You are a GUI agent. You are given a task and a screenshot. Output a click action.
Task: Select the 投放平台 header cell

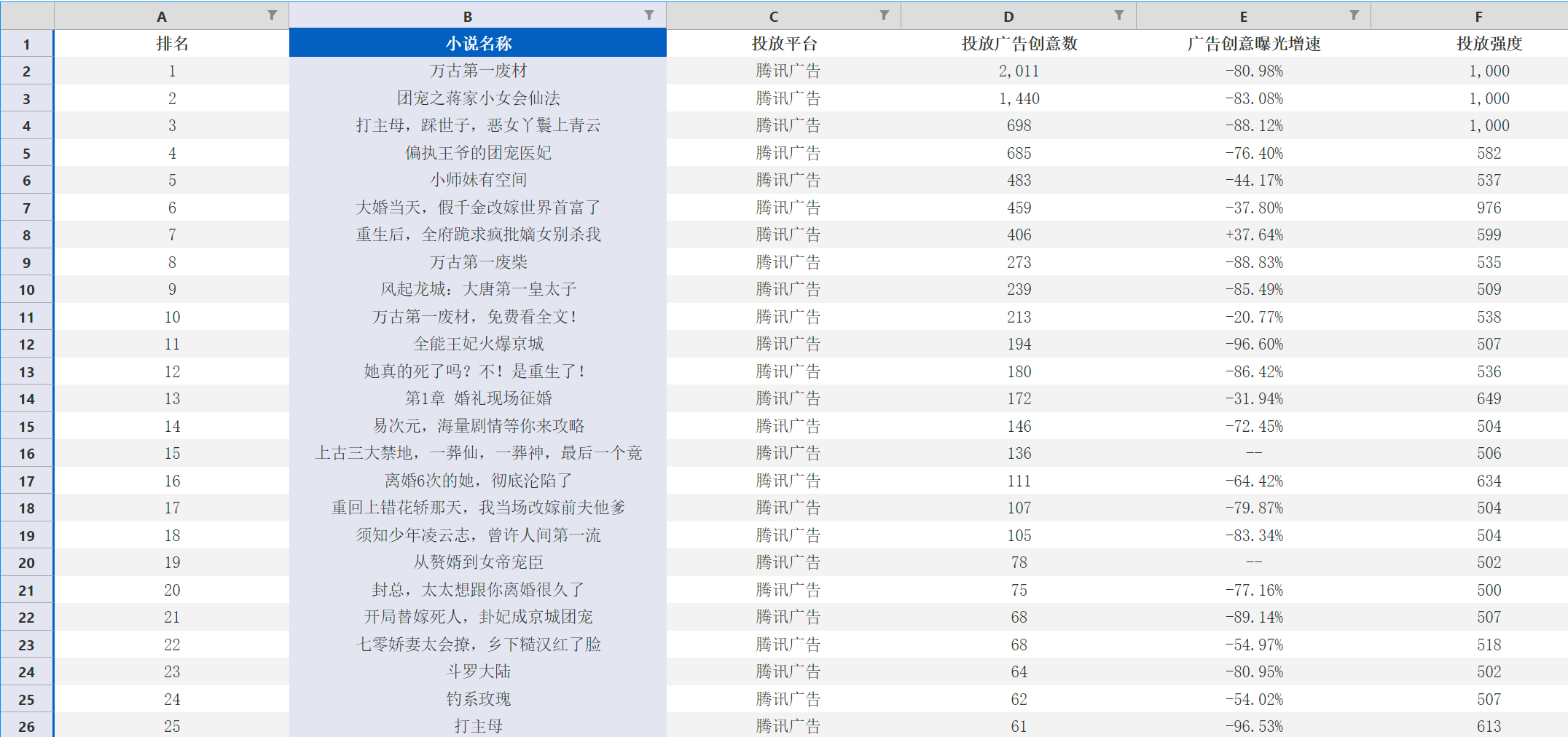click(x=784, y=44)
